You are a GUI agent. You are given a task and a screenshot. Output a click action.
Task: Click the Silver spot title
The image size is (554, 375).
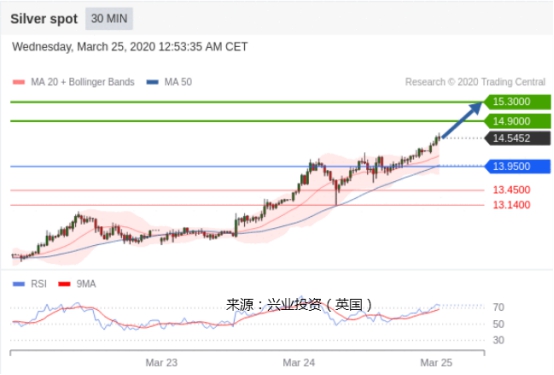click(44, 19)
